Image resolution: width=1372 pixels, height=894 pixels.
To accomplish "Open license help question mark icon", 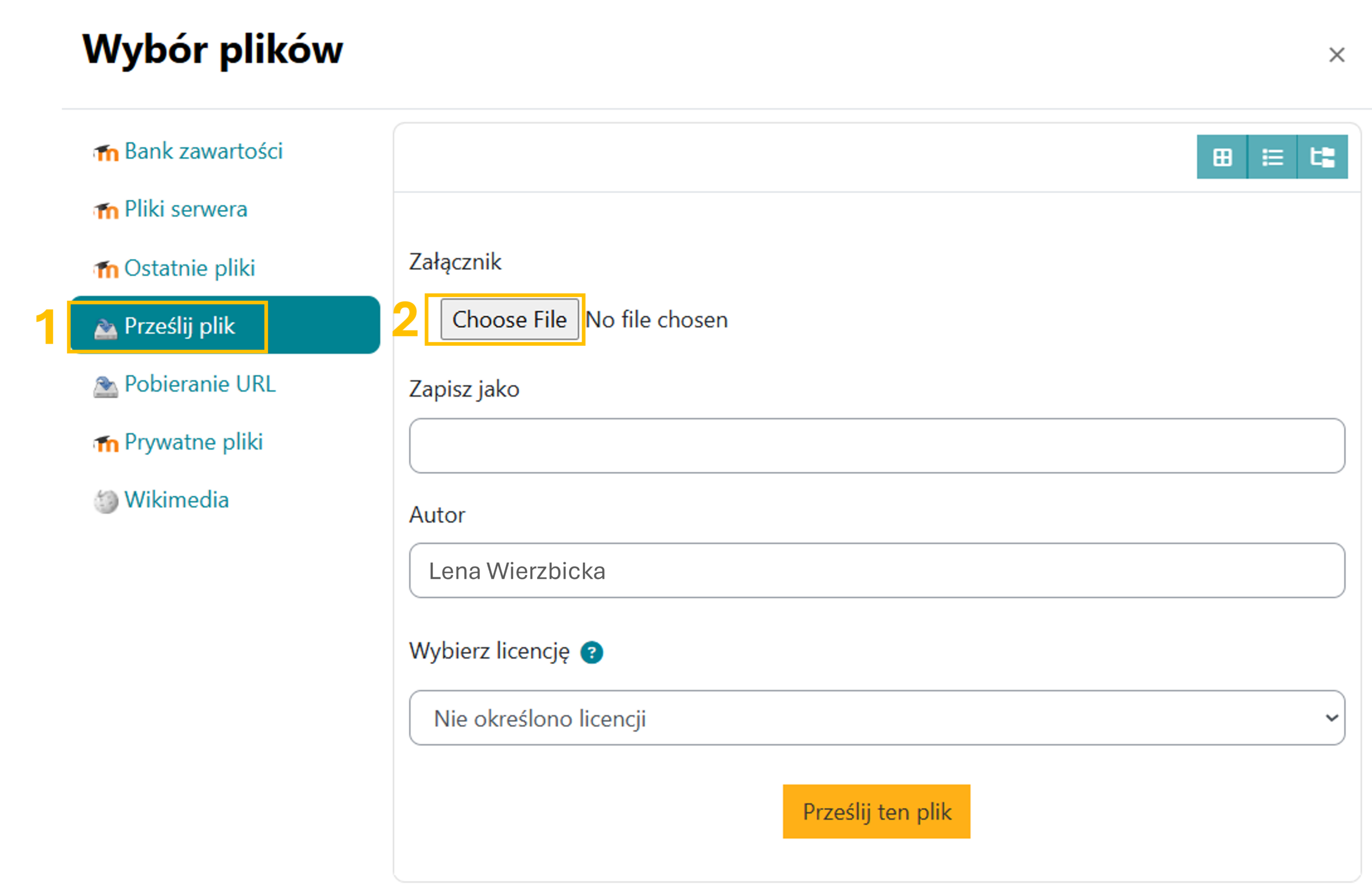I will [592, 652].
